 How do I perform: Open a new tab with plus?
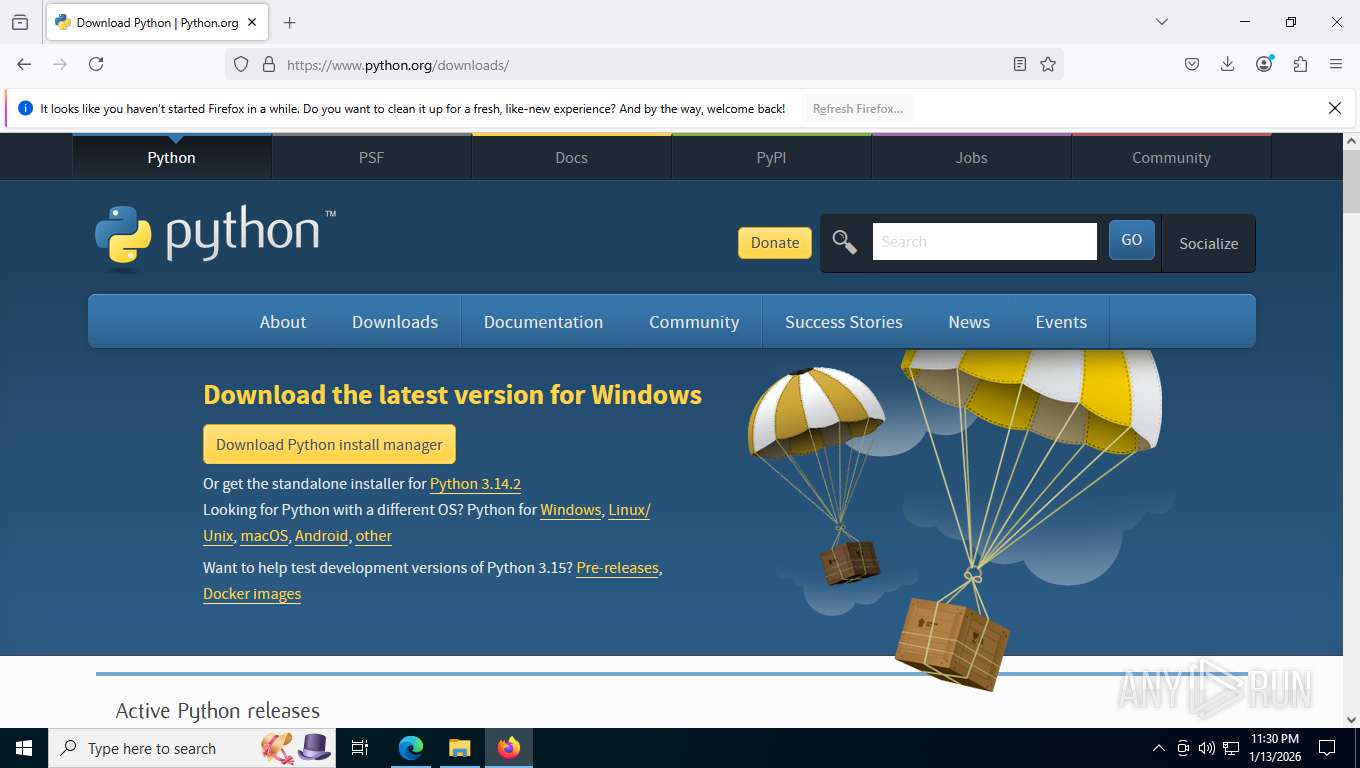pyautogui.click(x=290, y=22)
